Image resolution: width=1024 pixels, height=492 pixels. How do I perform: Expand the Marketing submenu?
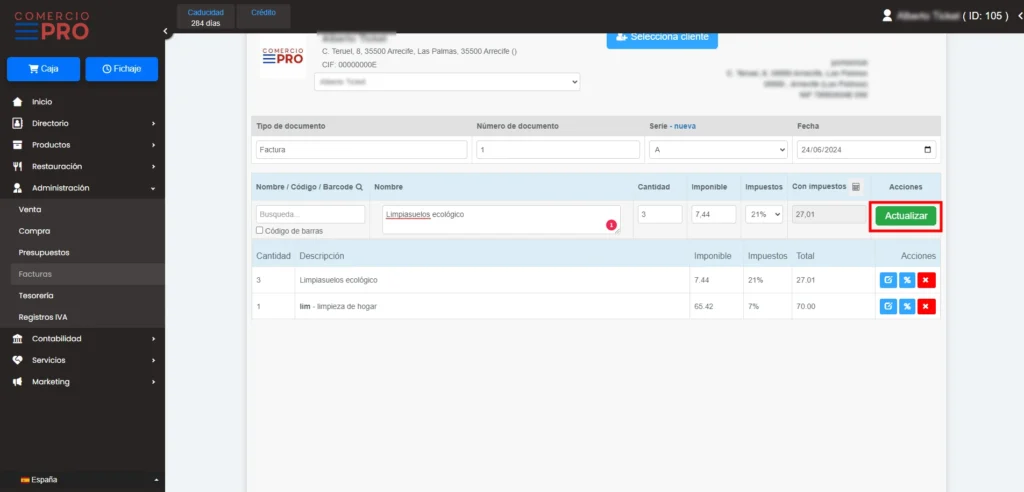153,382
